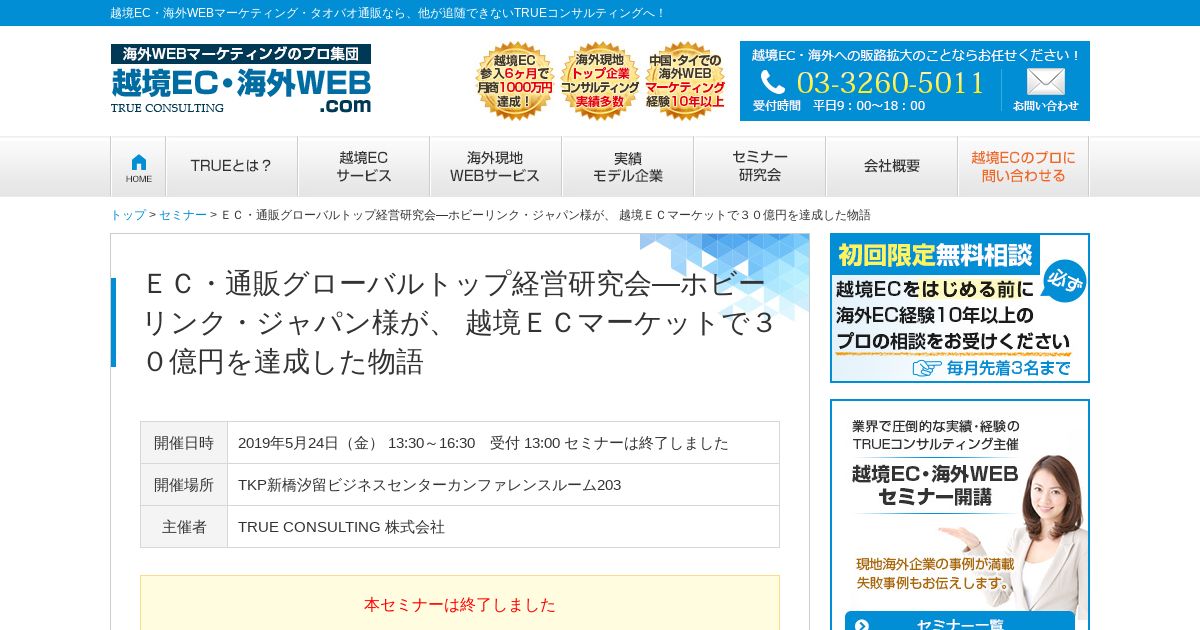Click the envelope お問い合わせ contact icon
This screenshot has width=1200, height=630.
1045,83
